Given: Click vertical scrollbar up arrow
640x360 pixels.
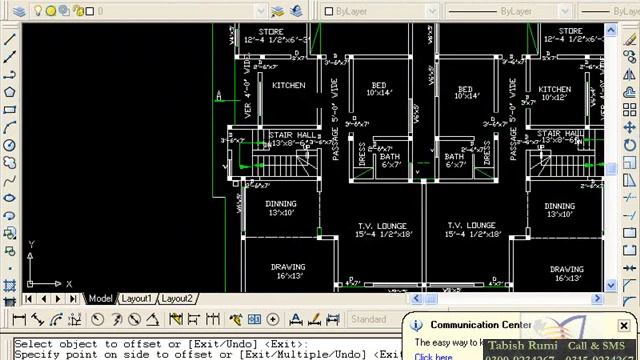Looking at the screenshot, I should pos(611,30).
